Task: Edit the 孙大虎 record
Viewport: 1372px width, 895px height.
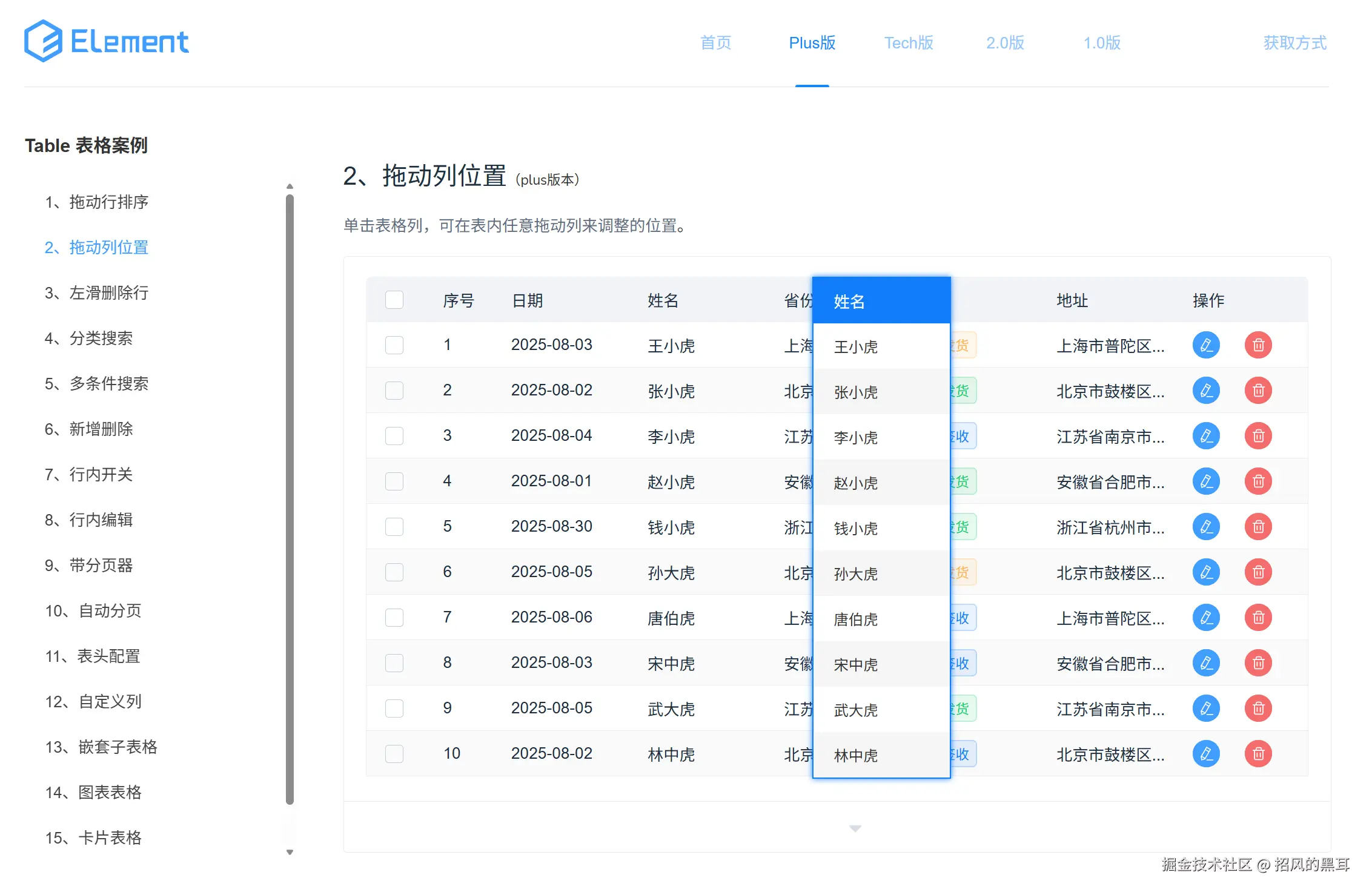Action: click(x=1206, y=572)
